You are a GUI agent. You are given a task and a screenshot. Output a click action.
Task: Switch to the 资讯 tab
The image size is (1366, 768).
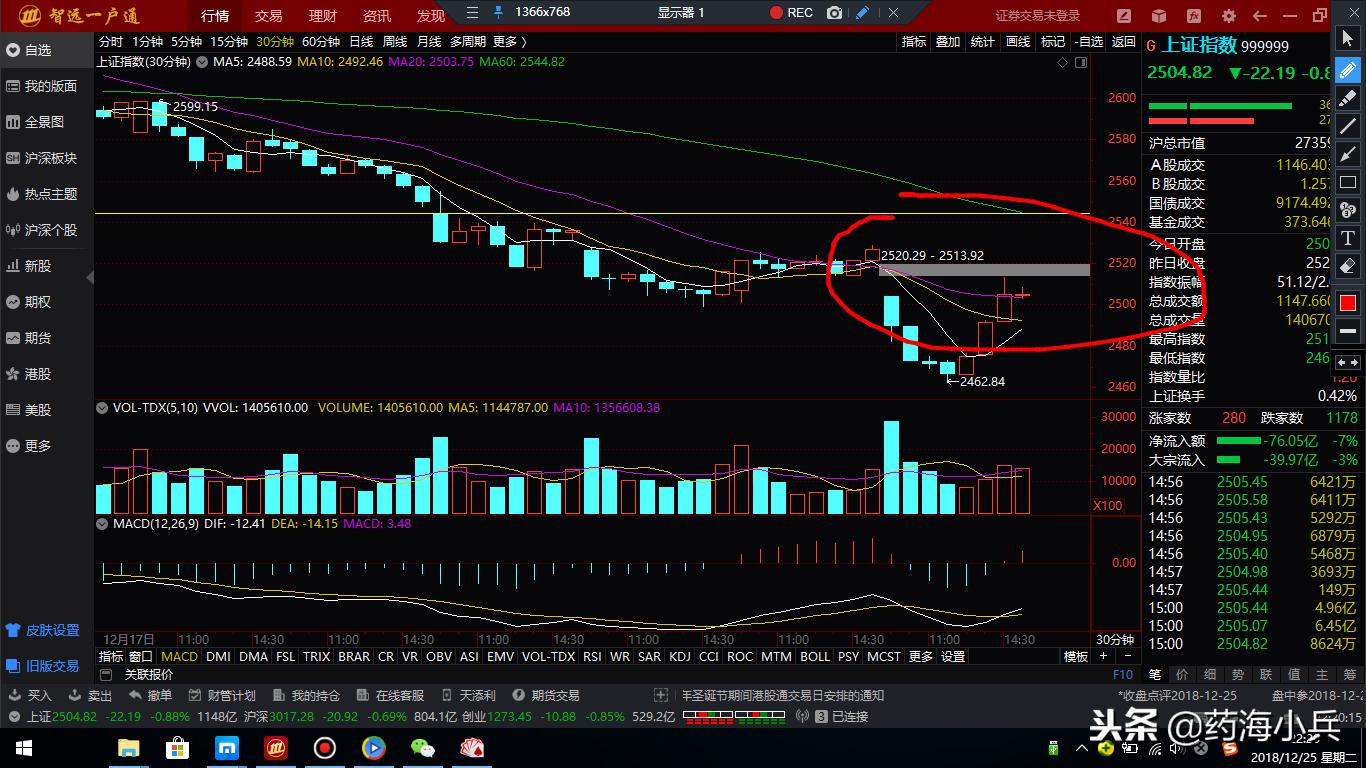click(x=377, y=16)
